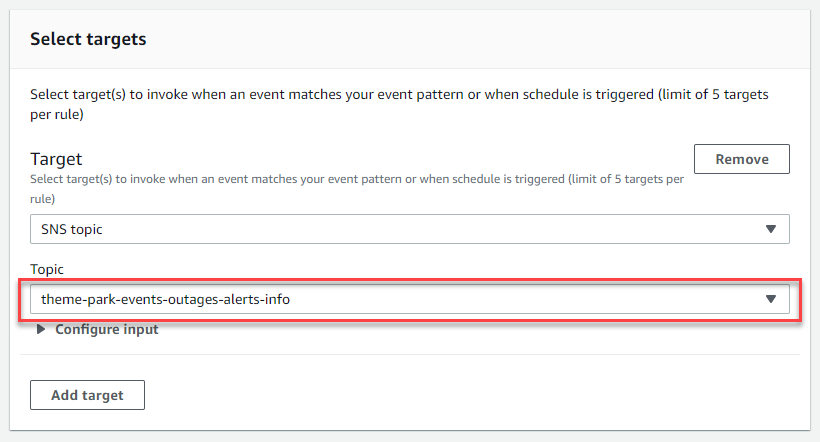Click the small gray helper text under Target

(x=357, y=189)
